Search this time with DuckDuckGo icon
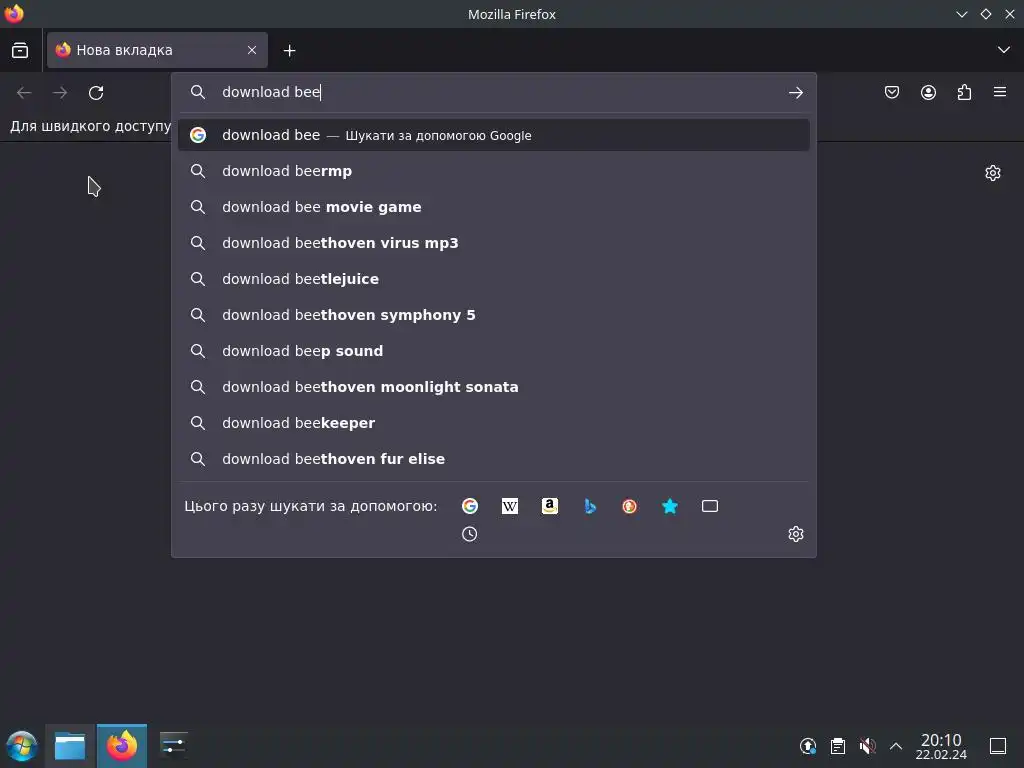Image resolution: width=1024 pixels, height=768 pixels. click(630, 506)
